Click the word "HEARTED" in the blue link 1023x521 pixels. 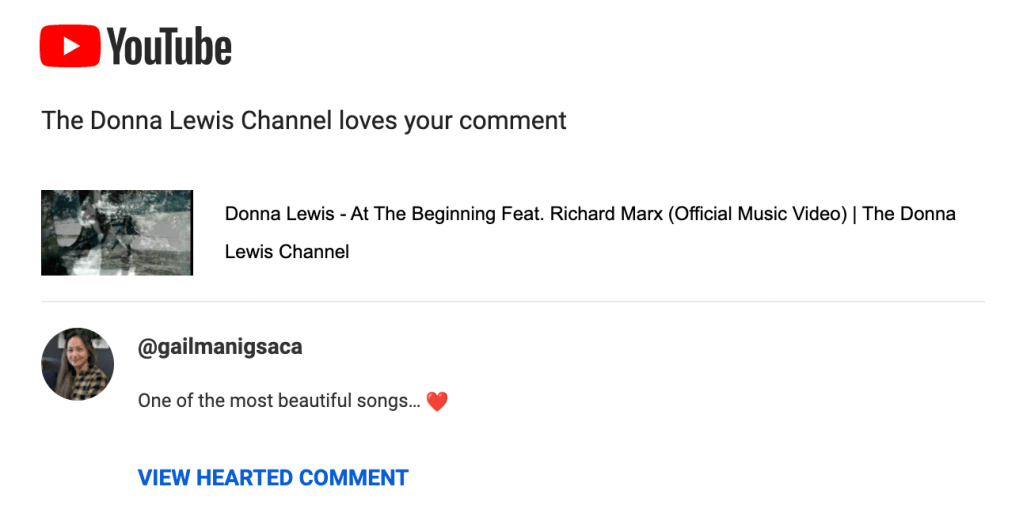(245, 478)
